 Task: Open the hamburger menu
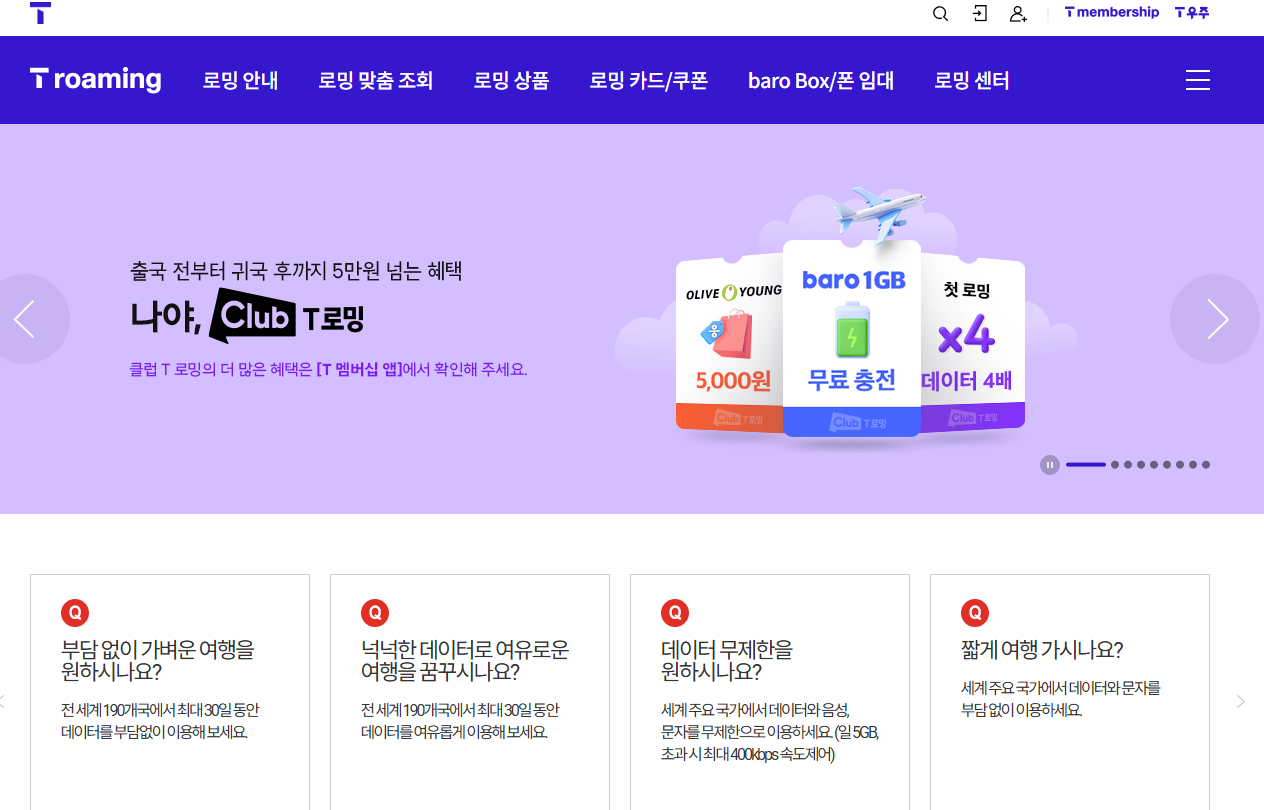(1197, 80)
